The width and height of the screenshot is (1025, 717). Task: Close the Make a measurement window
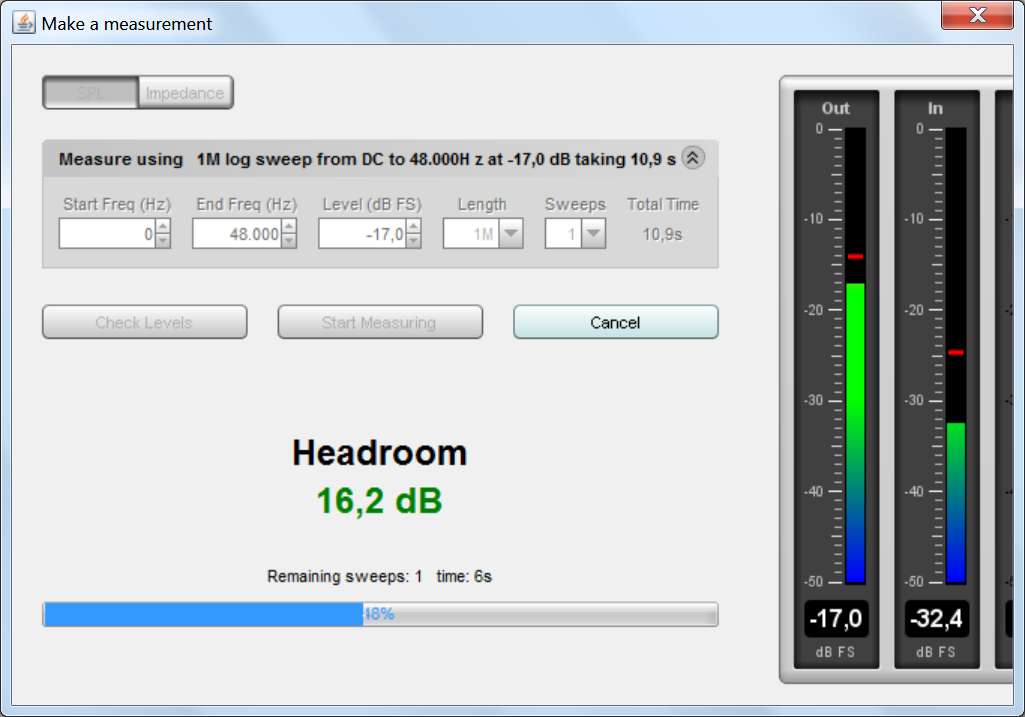(x=977, y=15)
